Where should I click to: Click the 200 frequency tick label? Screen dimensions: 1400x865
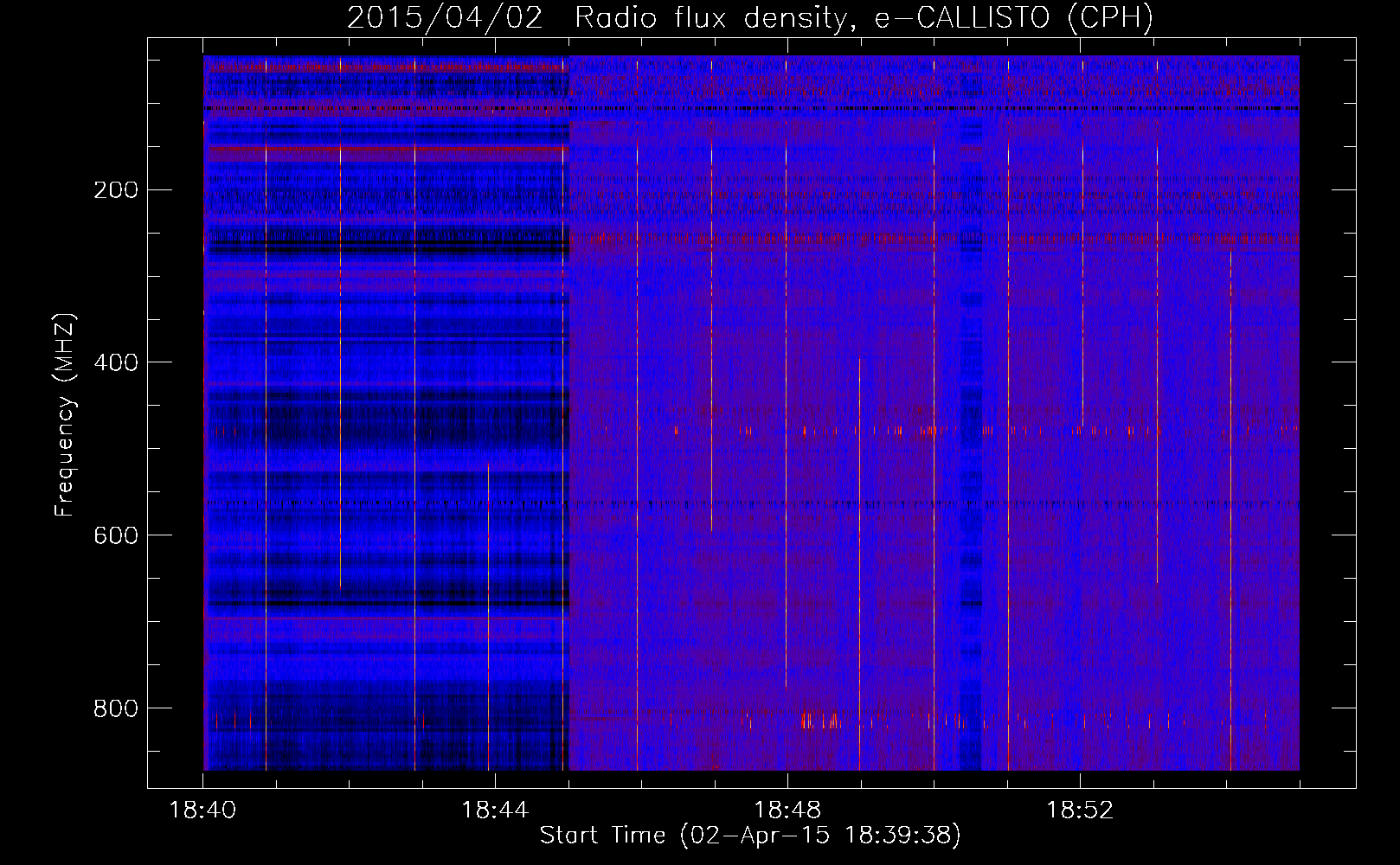click(x=116, y=189)
